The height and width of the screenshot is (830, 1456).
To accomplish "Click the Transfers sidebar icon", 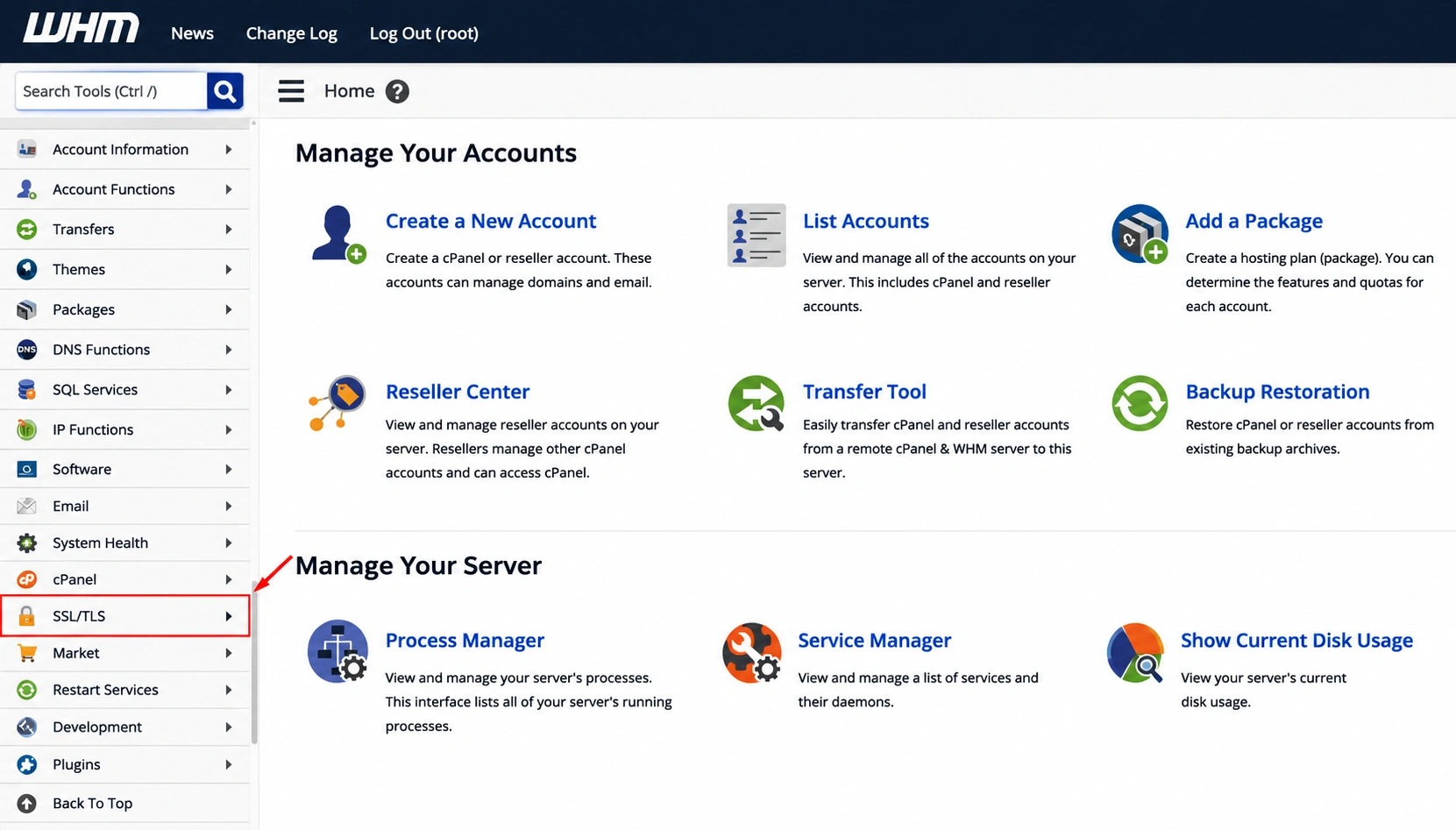I will 27,230.
